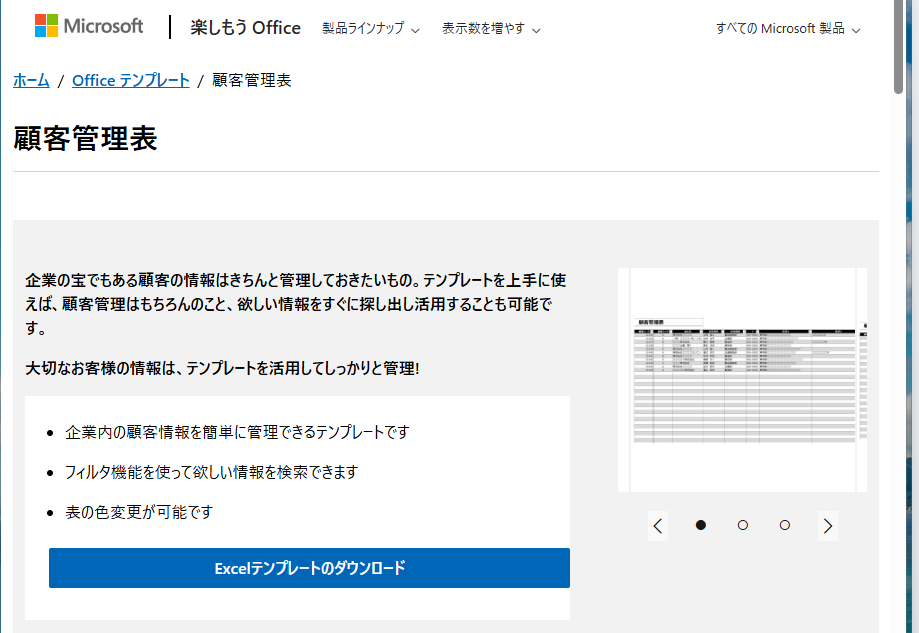Click the 顧客管理表 breadcrumb text
Viewport: 919px width, 633px height.
(x=251, y=80)
